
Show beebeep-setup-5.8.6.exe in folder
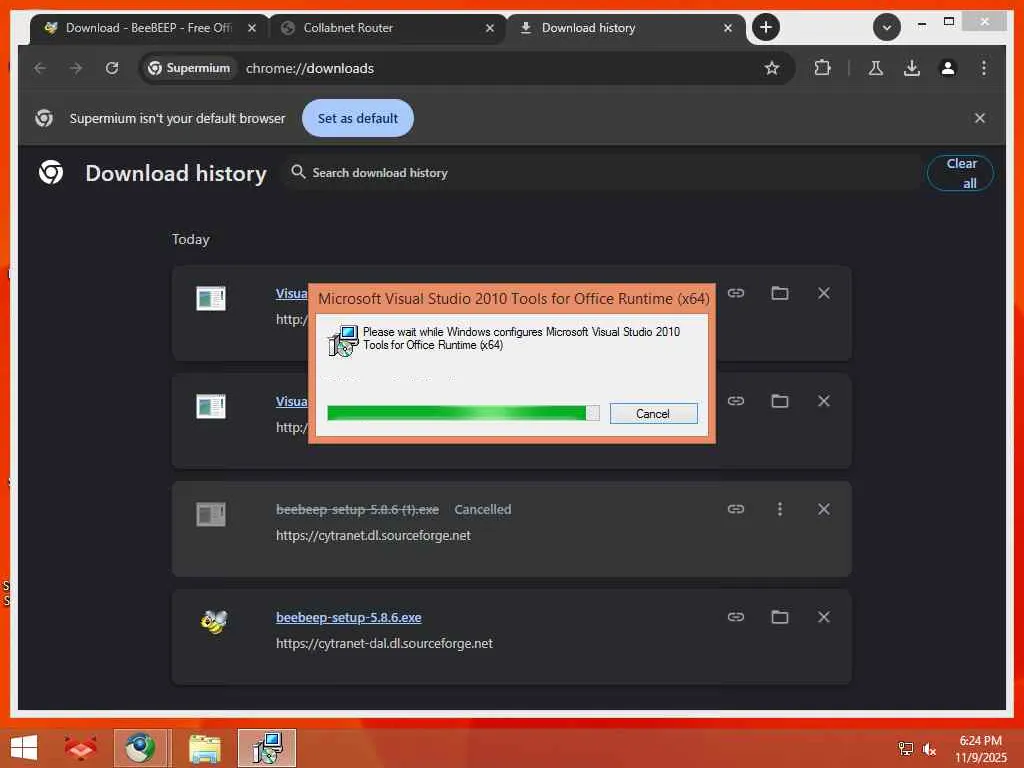(780, 616)
